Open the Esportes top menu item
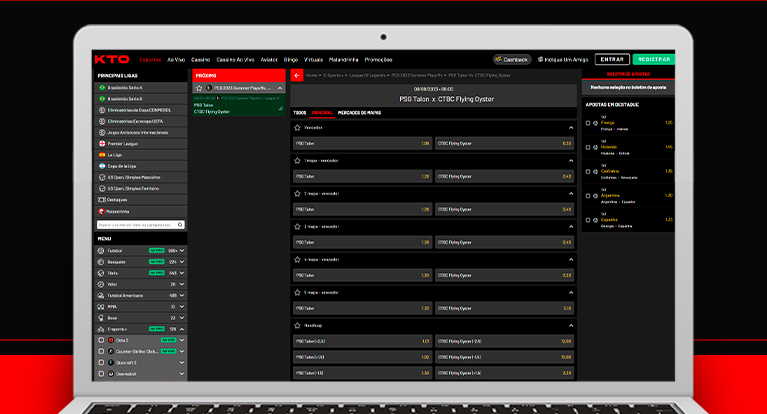The height and width of the screenshot is (414, 767). [150, 60]
